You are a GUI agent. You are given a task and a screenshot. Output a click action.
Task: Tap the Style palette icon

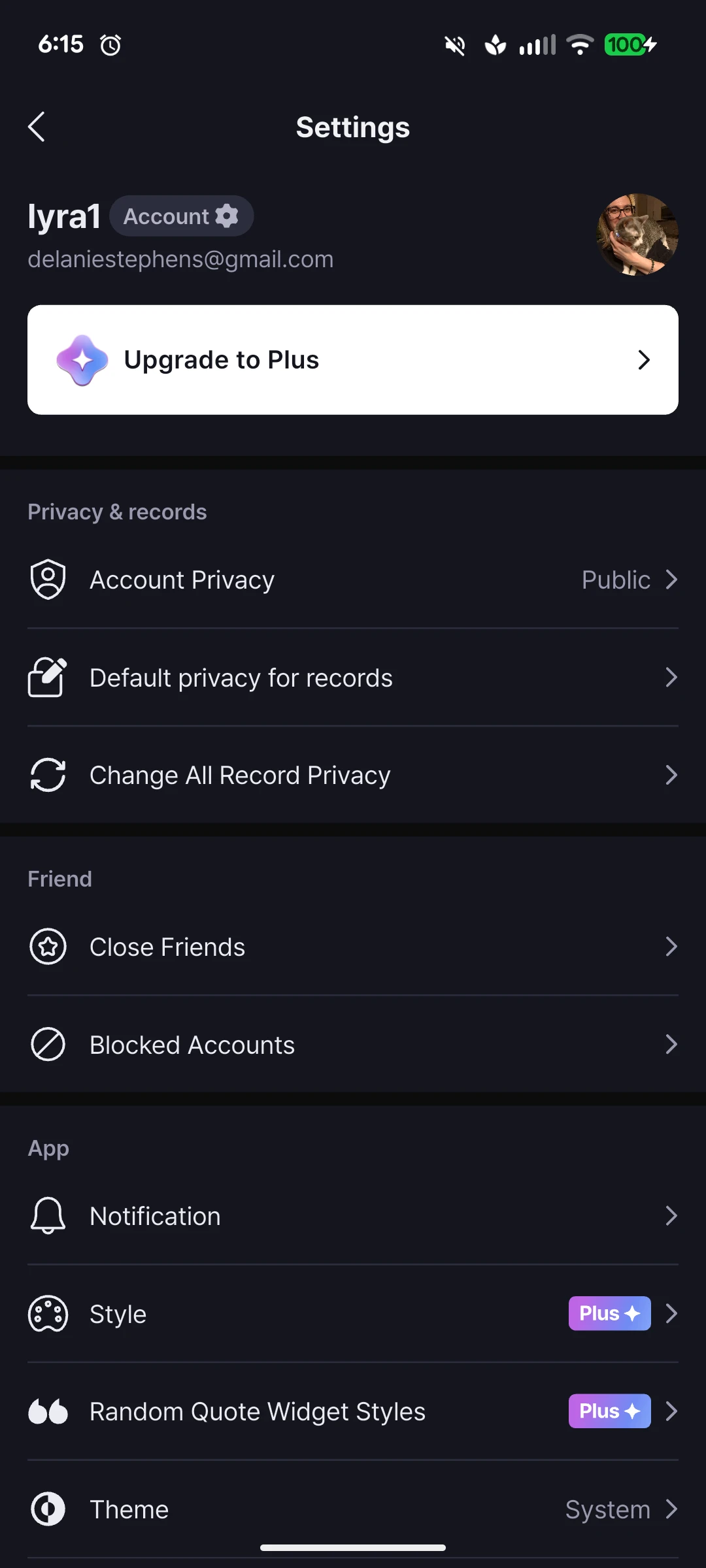click(48, 1314)
